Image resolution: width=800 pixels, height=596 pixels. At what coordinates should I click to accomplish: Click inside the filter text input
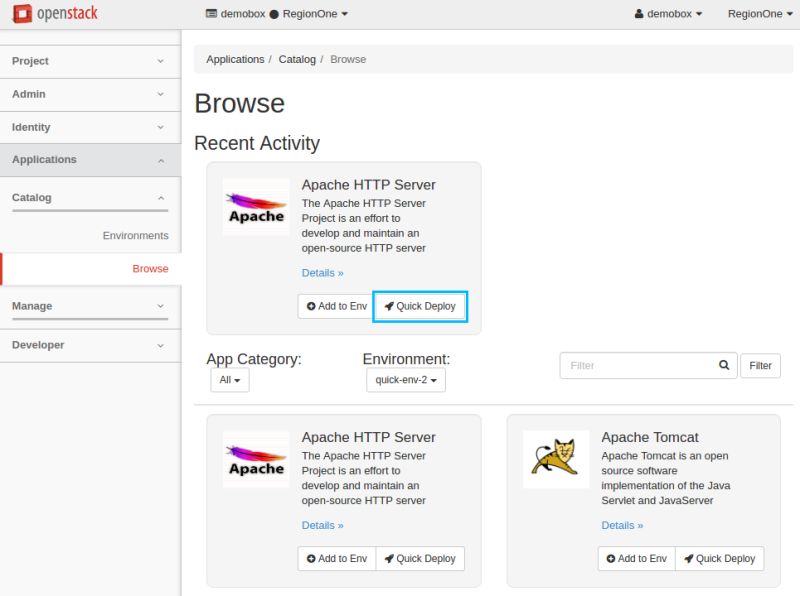click(640, 365)
